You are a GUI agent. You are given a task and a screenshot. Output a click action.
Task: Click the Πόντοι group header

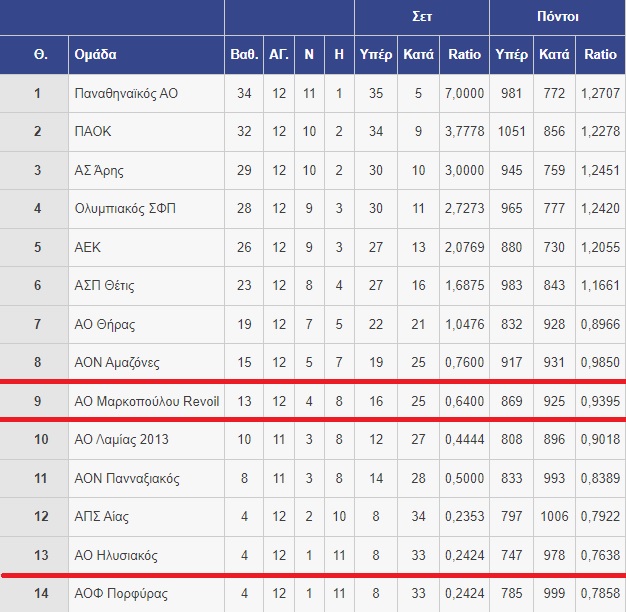click(x=557, y=16)
